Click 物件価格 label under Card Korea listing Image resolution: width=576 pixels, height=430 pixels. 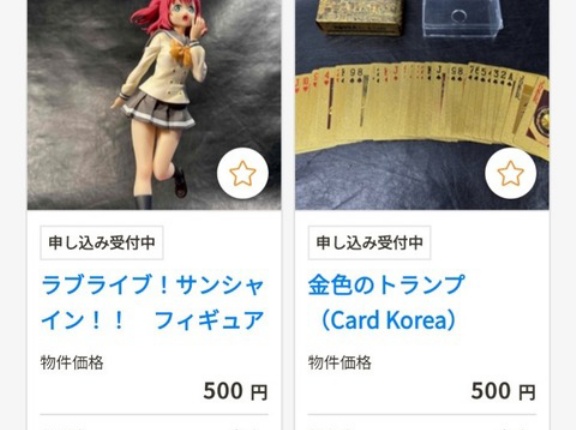[340, 362]
